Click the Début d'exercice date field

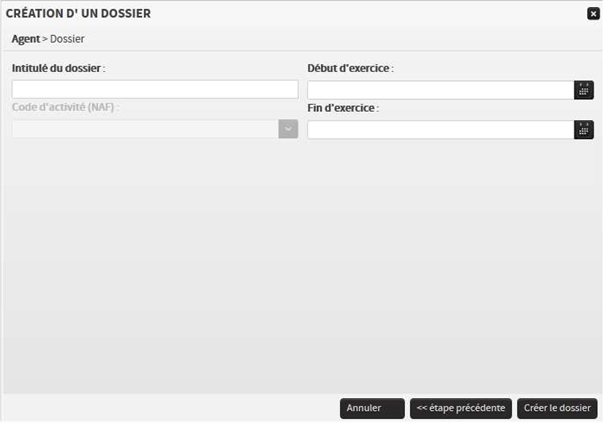click(441, 90)
